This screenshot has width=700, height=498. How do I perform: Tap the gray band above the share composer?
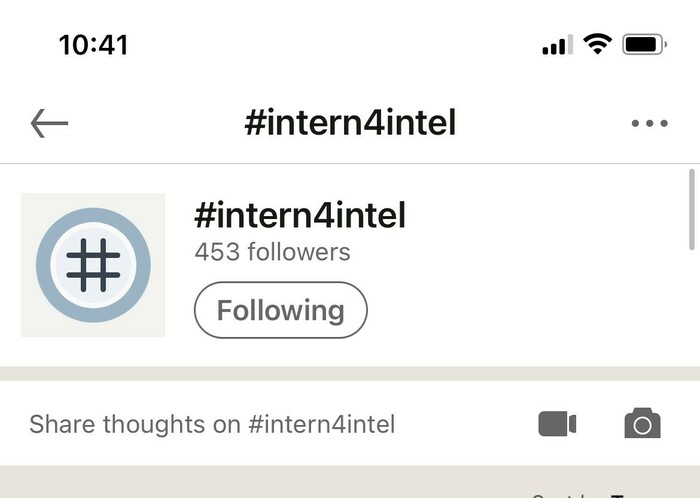point(350,373)
